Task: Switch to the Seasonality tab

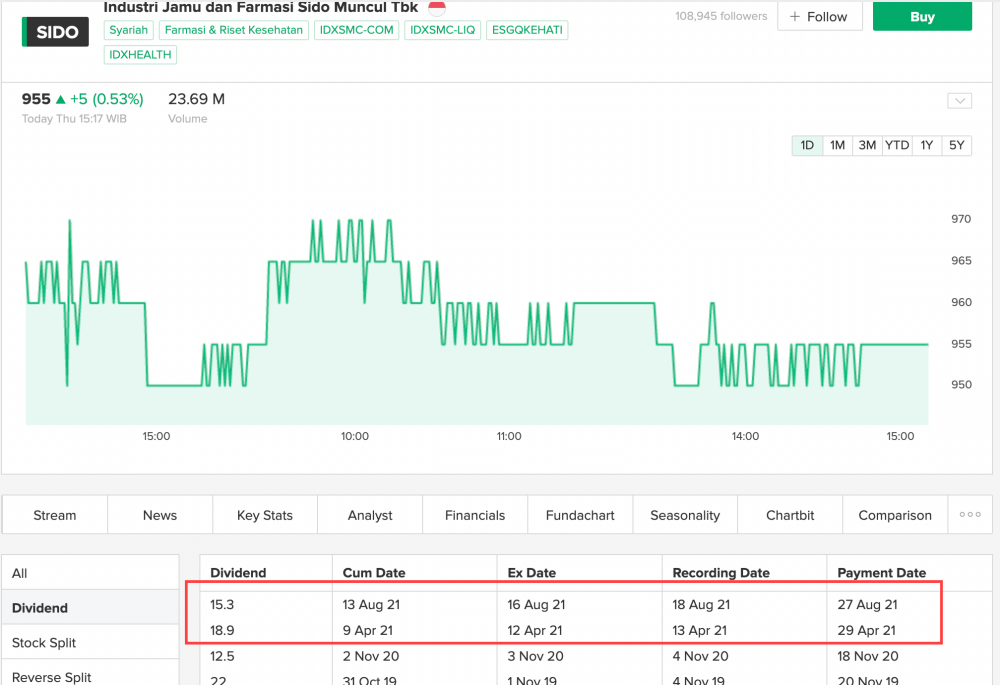Action: [x=685, y=515]
